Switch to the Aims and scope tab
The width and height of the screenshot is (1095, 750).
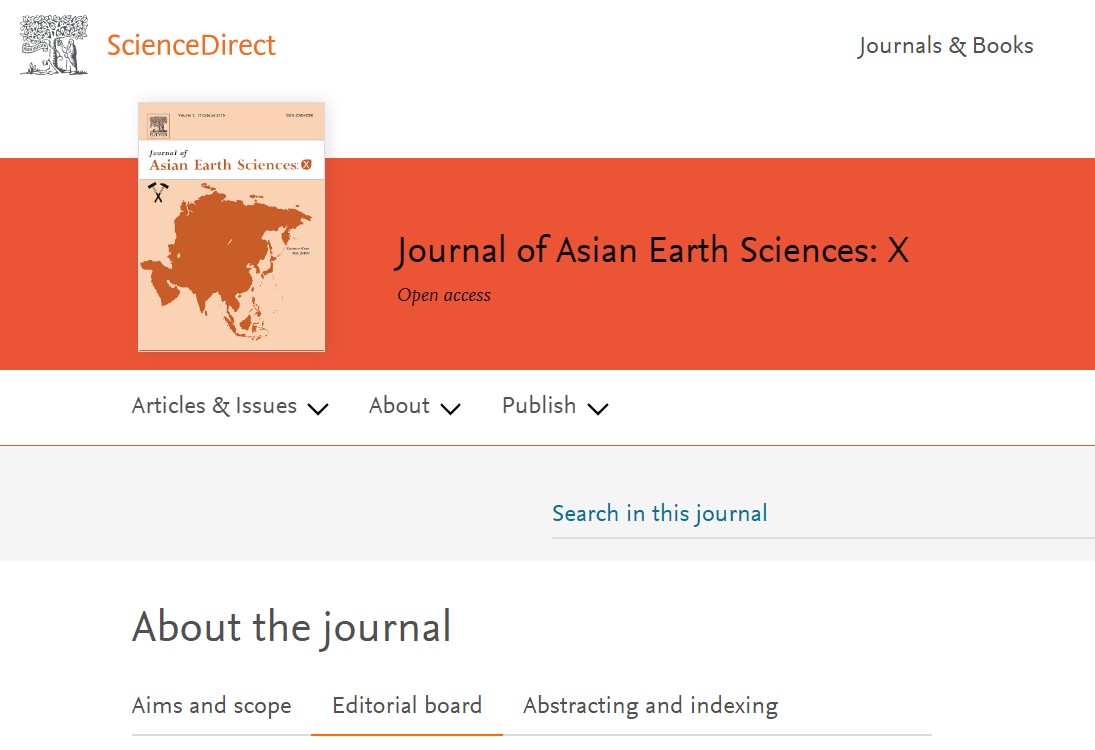click(212, 706)
